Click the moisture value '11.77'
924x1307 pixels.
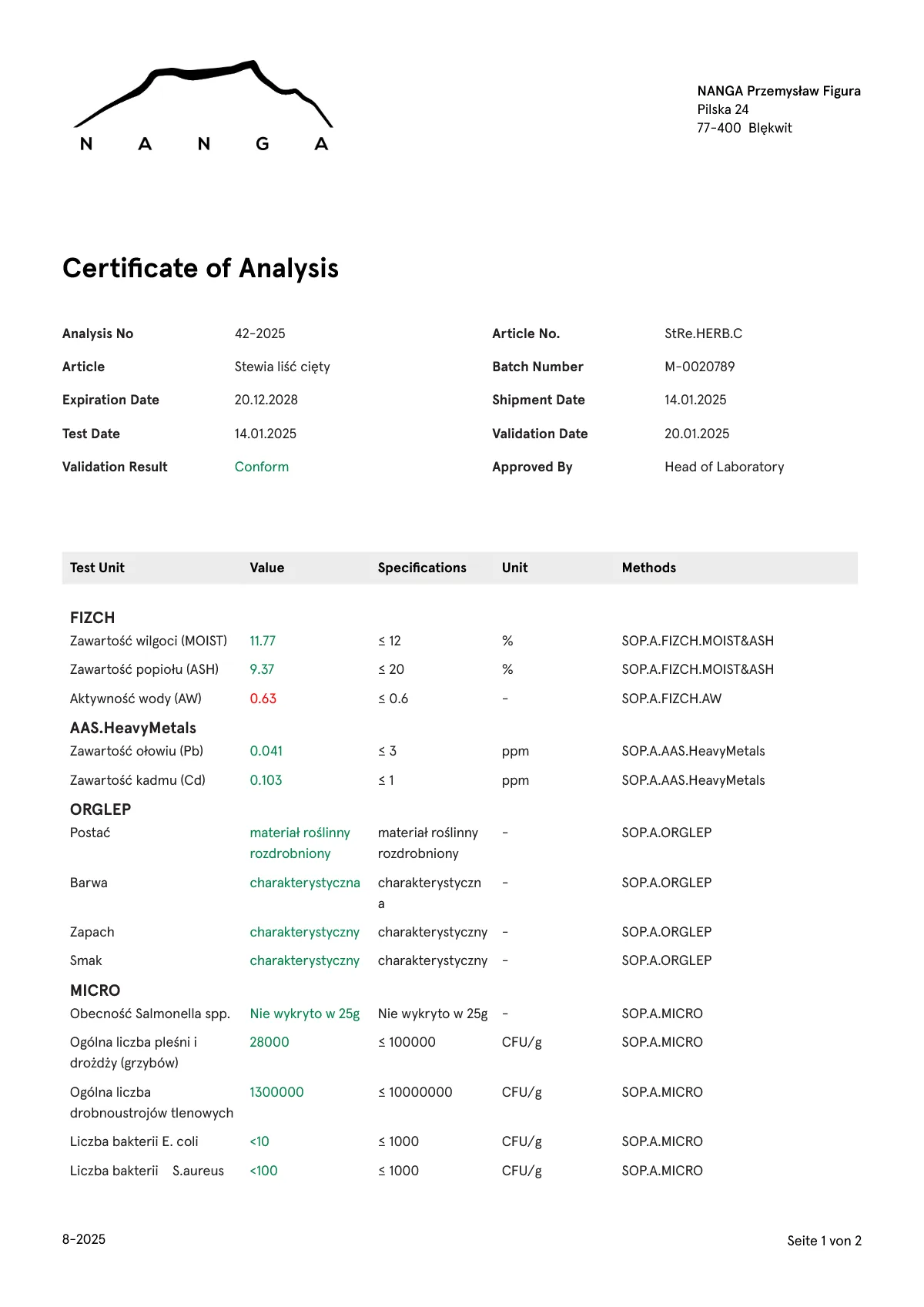263,641
